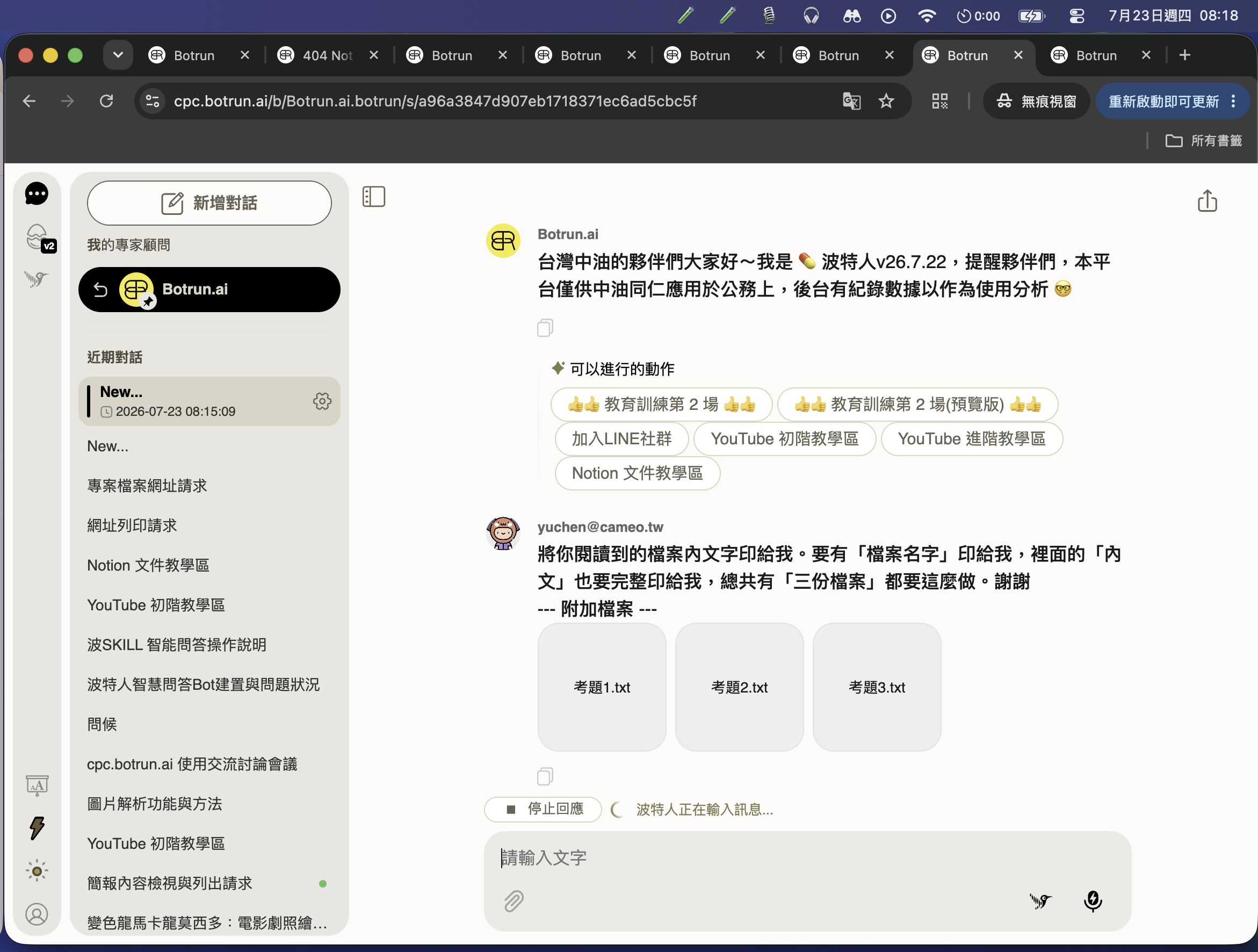This screenshot has width=1258, height=952.
Task: Click 重新啟動即可更新 relaunch button
Action: (1163, 101)
